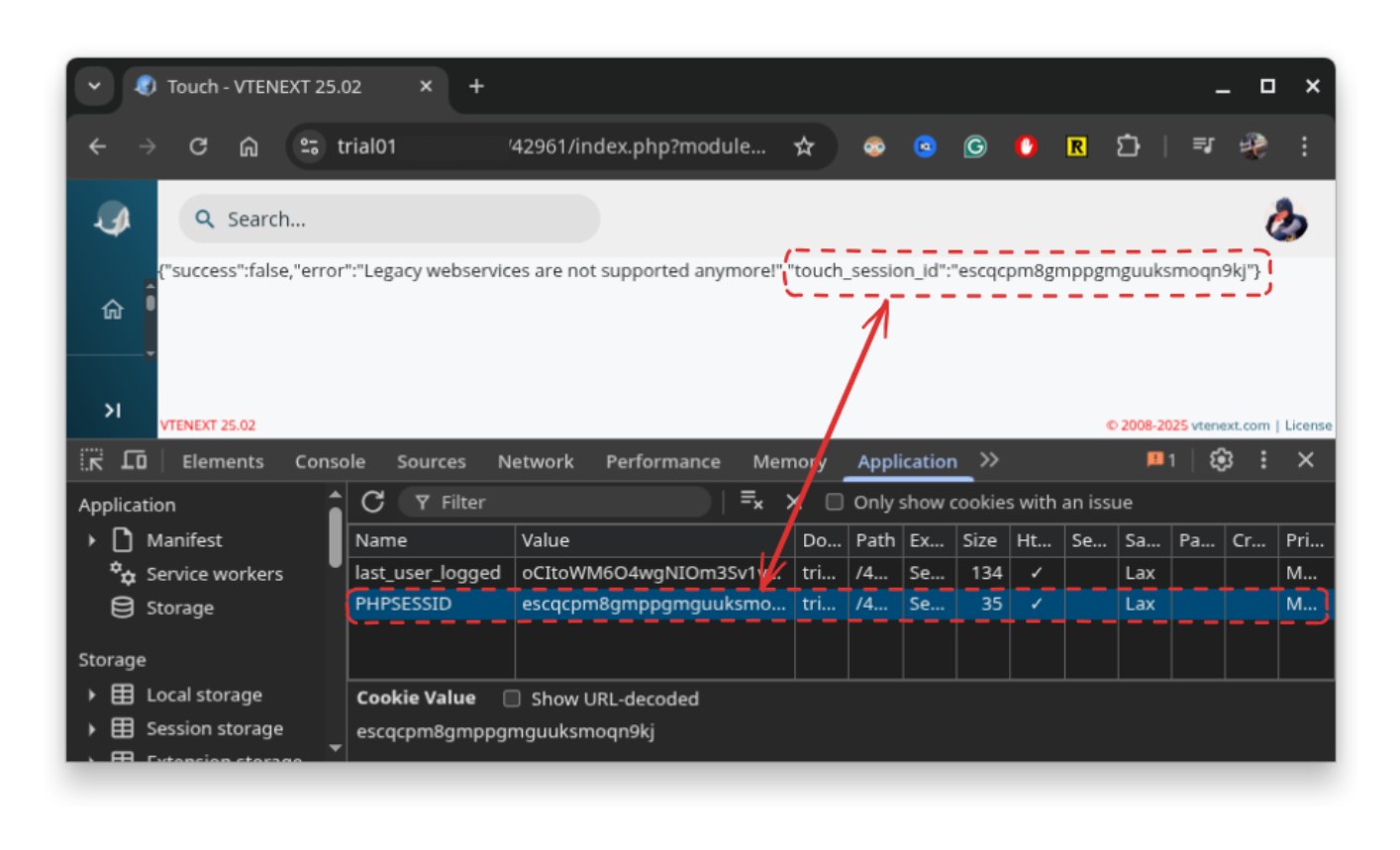1400x850 pixels.
Task: Follow the vtenext.com link
Action: (1230, 425)
